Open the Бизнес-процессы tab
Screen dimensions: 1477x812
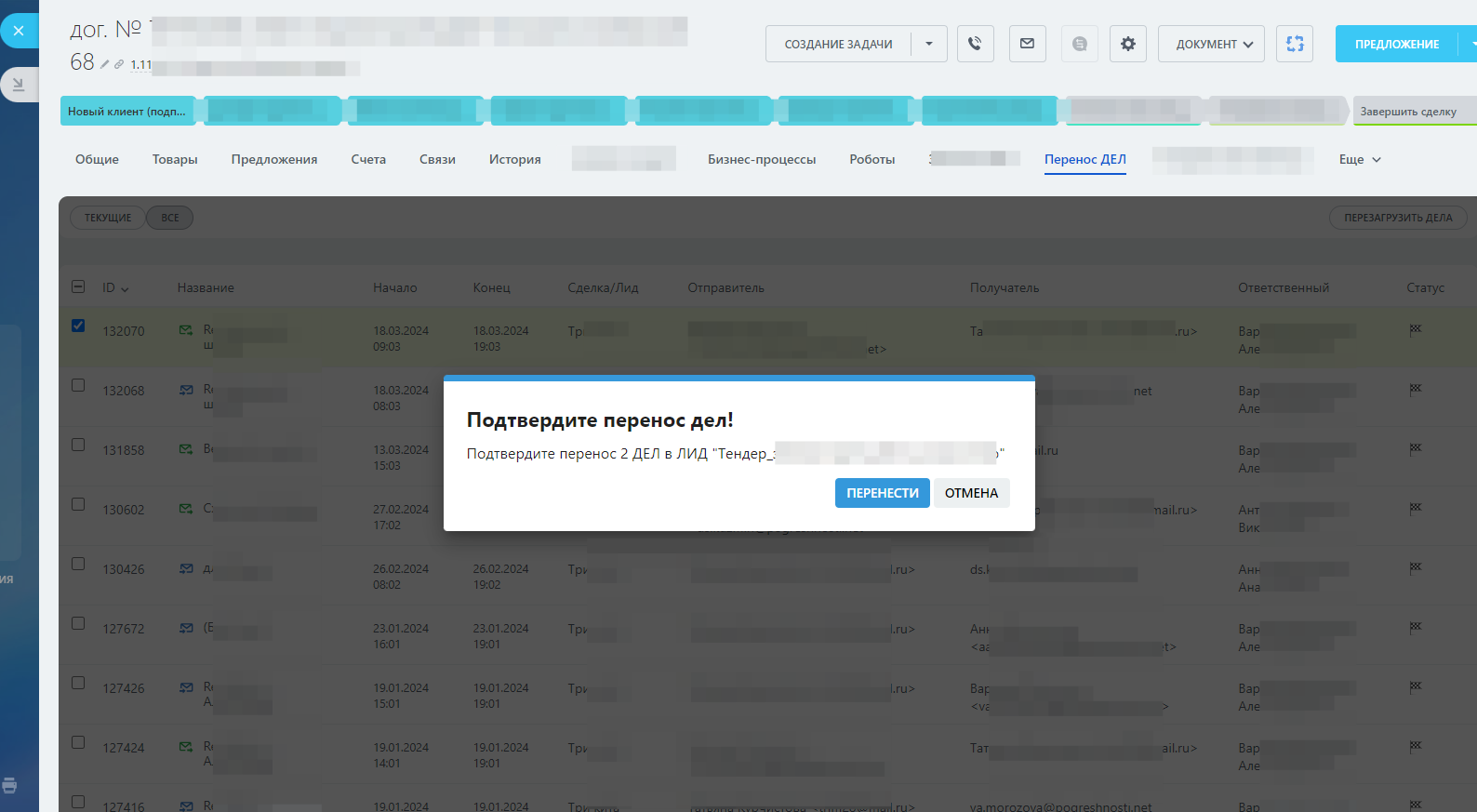pos(762,159)
